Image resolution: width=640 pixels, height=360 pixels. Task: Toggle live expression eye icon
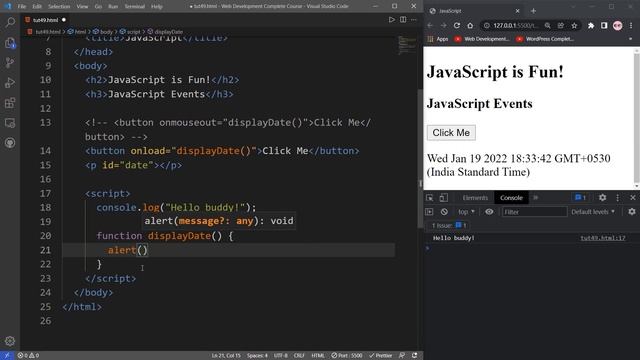489,212
